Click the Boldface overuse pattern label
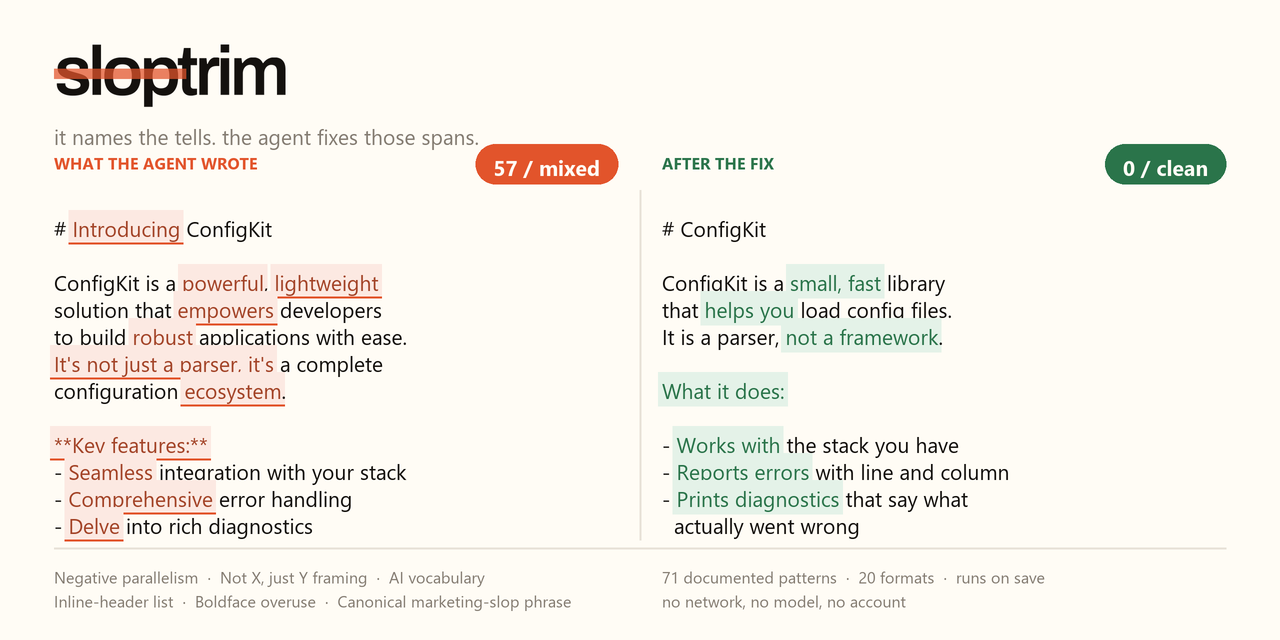 point(255,602)
